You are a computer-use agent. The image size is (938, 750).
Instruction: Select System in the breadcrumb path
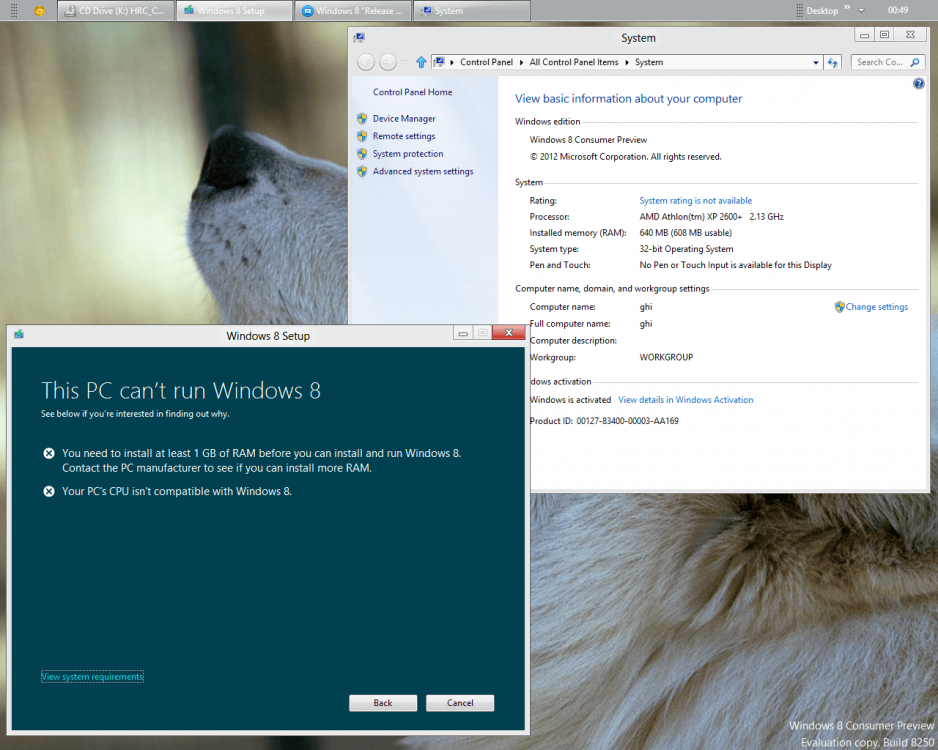pyautogui.click(x=649, y=62)
